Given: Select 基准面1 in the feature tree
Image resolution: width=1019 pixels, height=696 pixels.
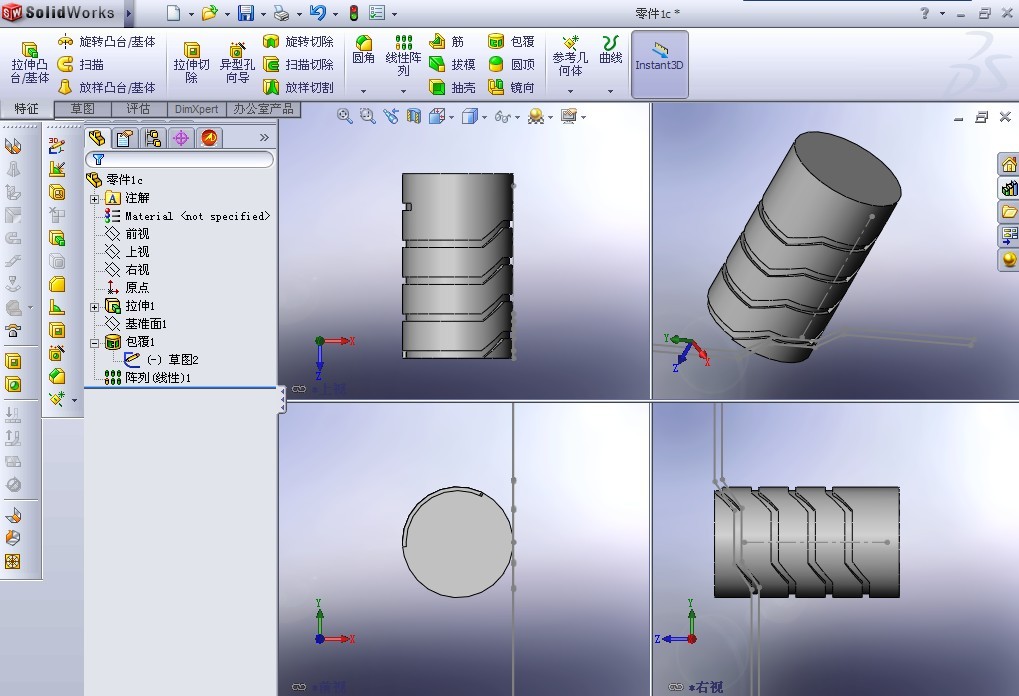Looking at the screenshot, I should click(x=136, y=324).
